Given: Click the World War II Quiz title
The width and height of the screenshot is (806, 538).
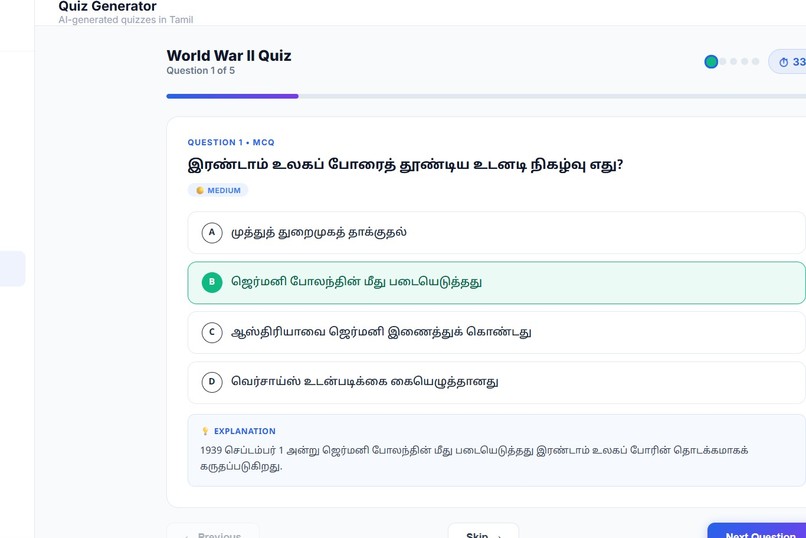Looking at the screenshot, I should [229, 55].
